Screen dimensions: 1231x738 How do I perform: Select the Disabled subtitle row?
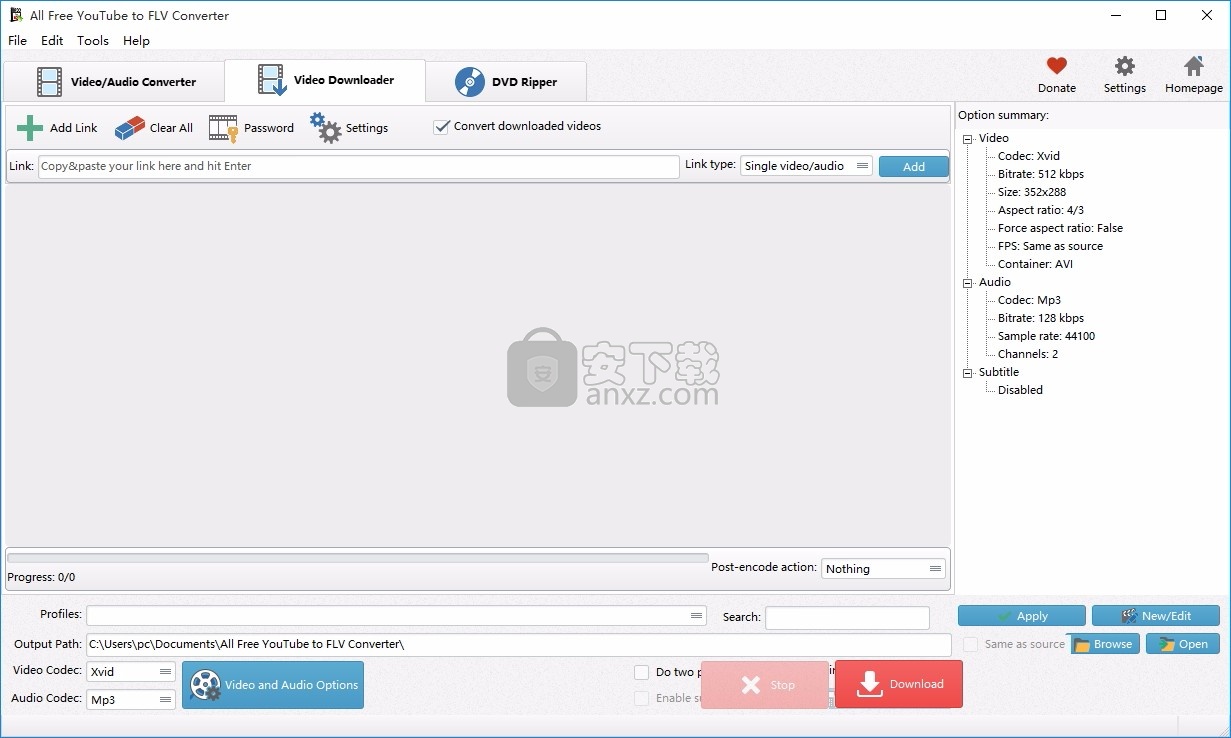point(1020,390)
